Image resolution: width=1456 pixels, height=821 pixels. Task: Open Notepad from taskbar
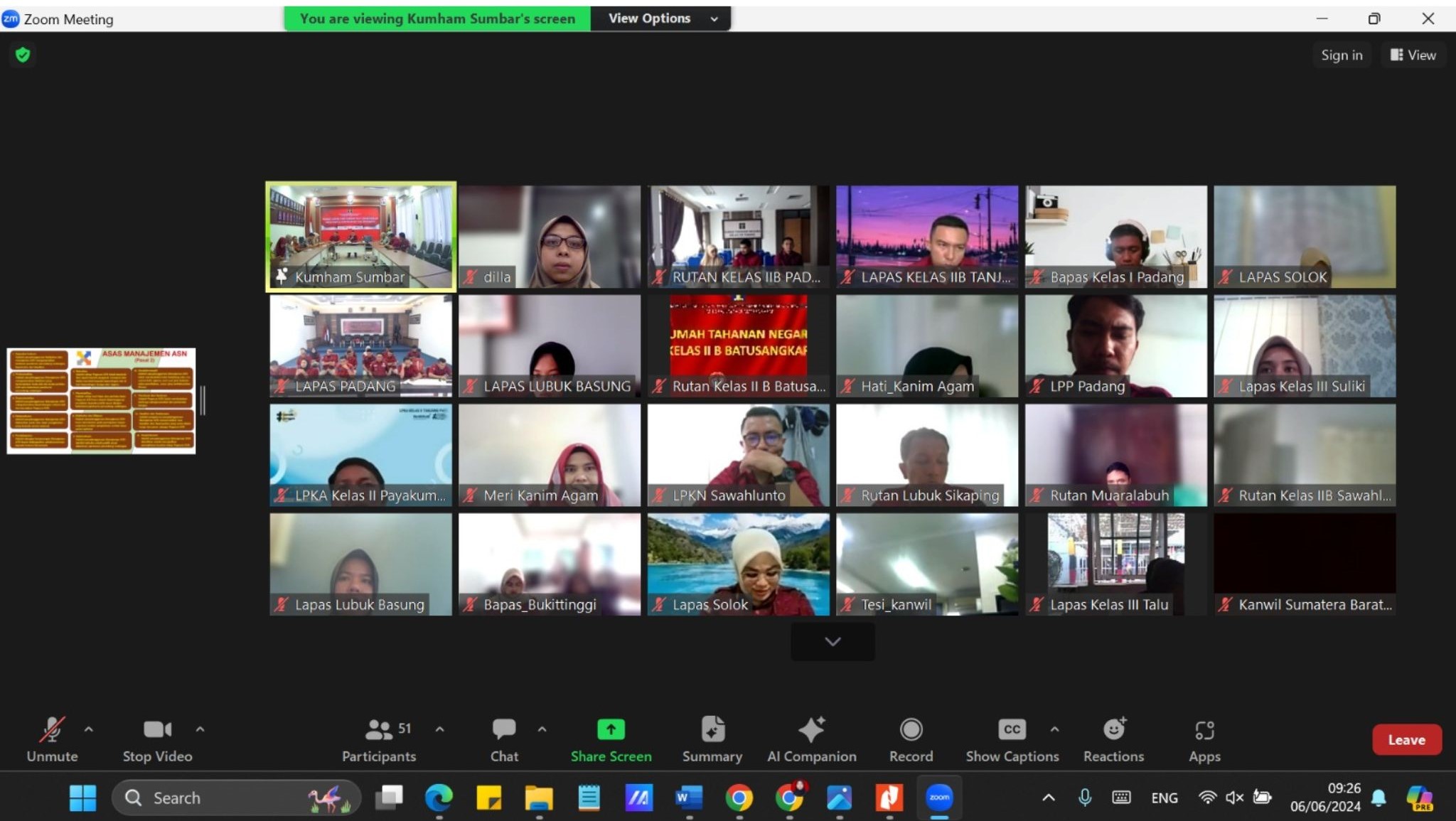coord(589,798)
